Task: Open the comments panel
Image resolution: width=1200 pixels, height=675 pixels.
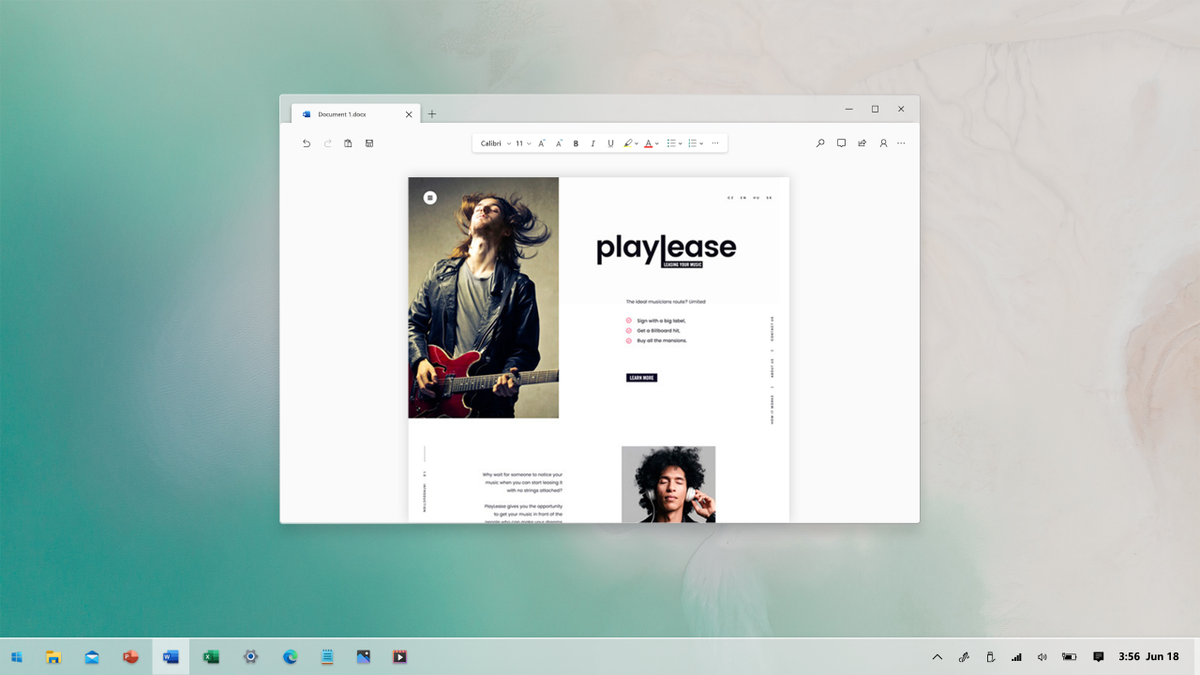Action: pos(841,144)
